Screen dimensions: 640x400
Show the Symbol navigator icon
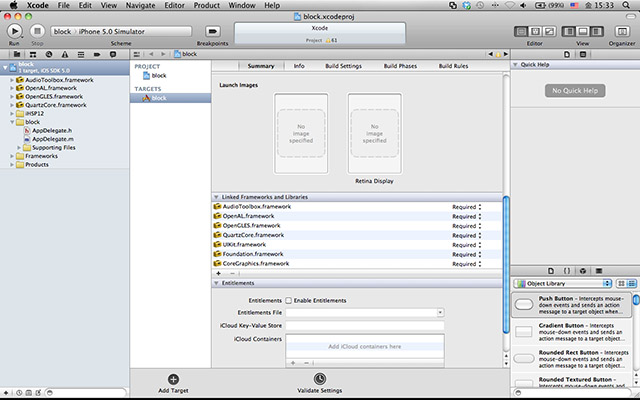[x=33, y=54]
